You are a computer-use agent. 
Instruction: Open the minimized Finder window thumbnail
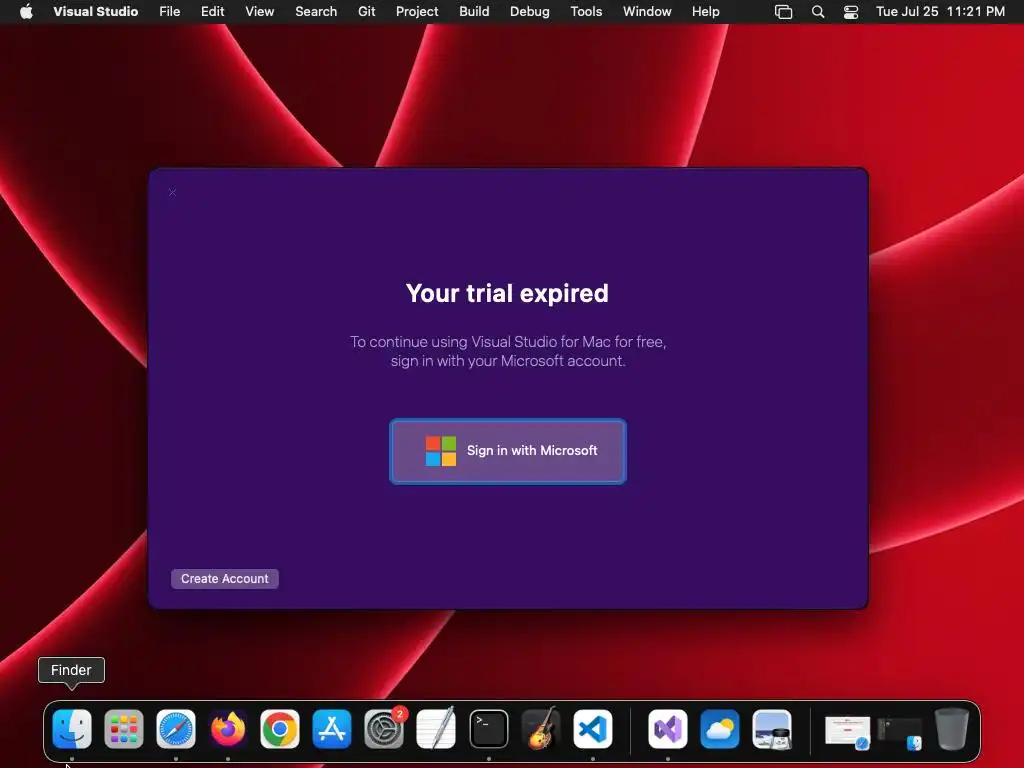900,733
